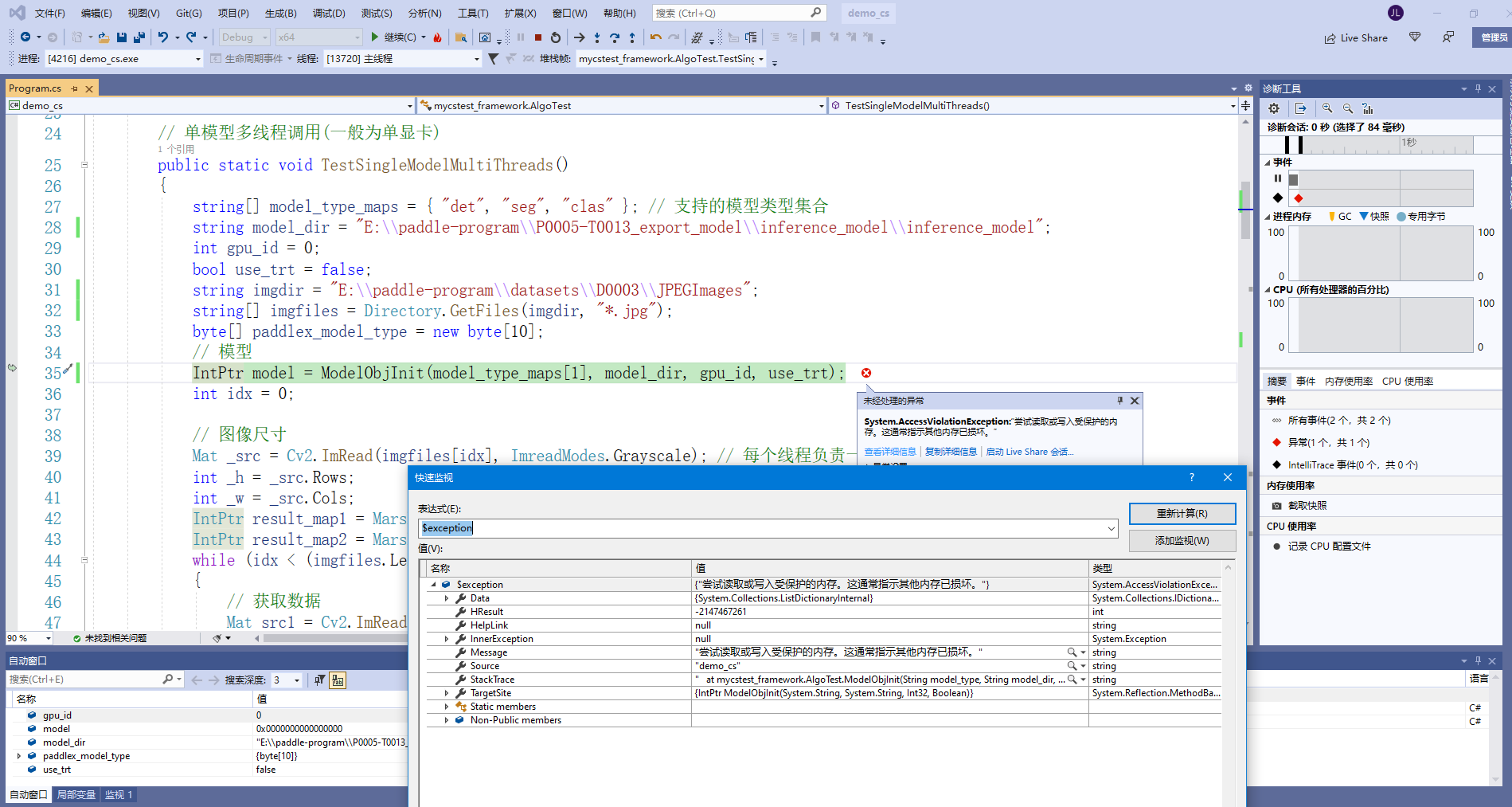
Task: Pin the unhandled exception popup
Action: point(1120,401)
